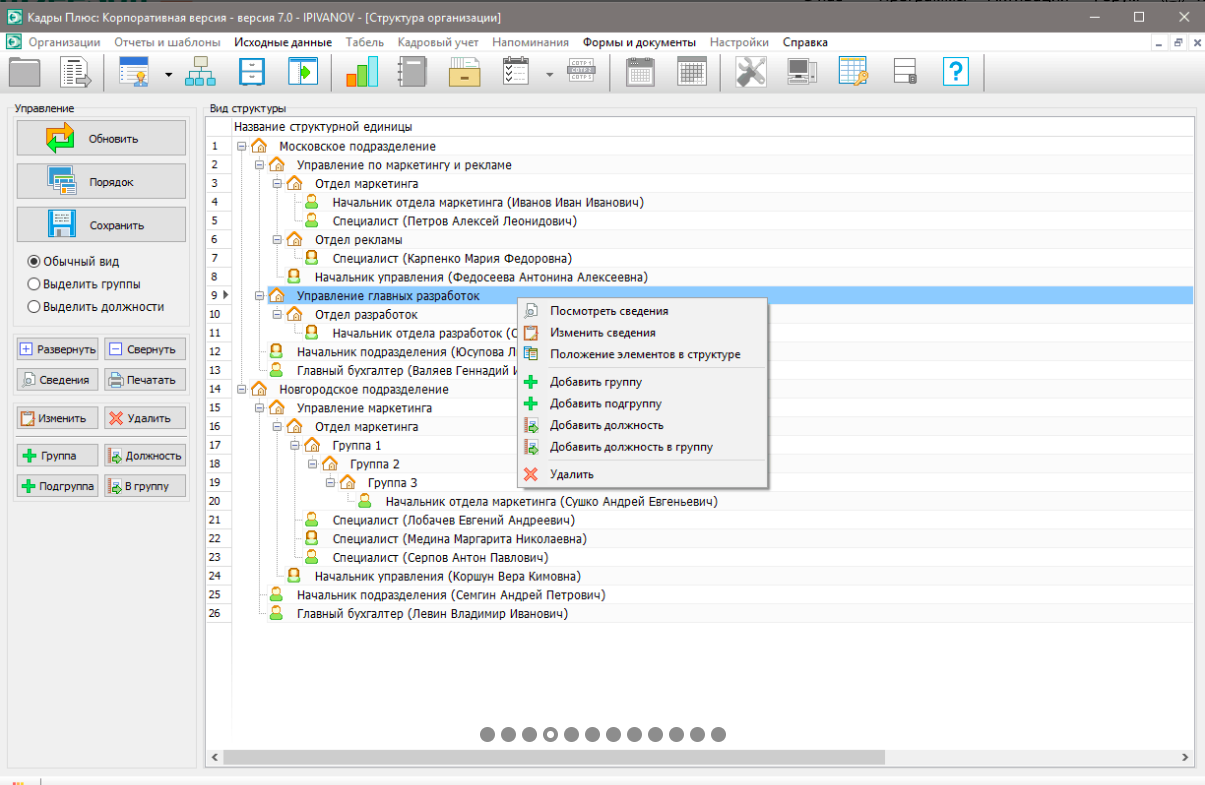Collapse Отдел рекламы tree node
The image size is (1205, 785).
tap(278, 240)
